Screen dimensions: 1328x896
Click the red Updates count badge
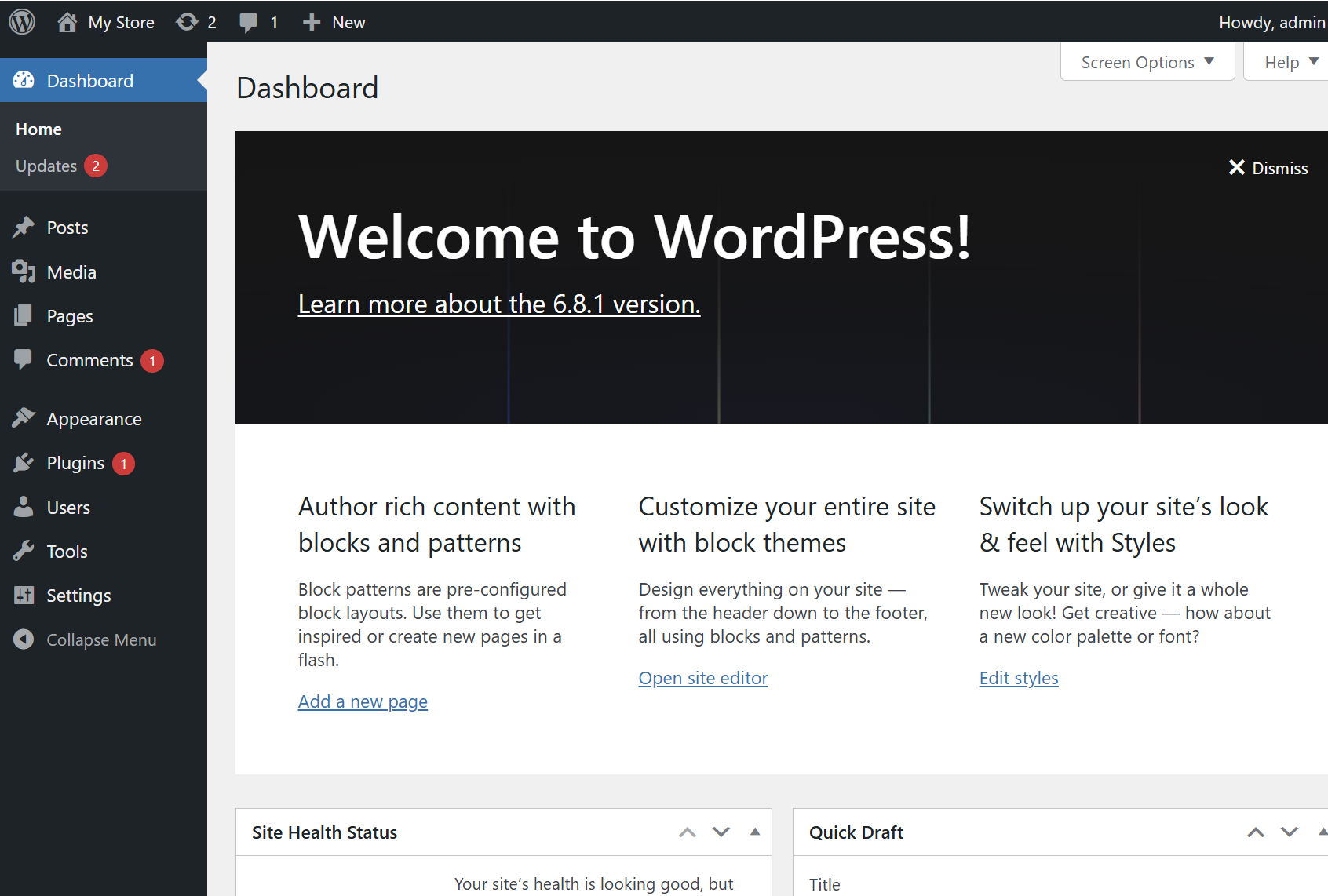tap(96, 166)
